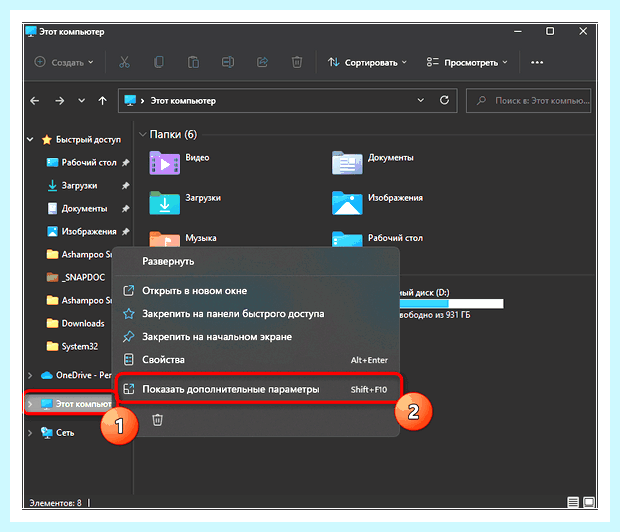
Task: Click the disk D: usage bar
Action: [x=451, y=303]
